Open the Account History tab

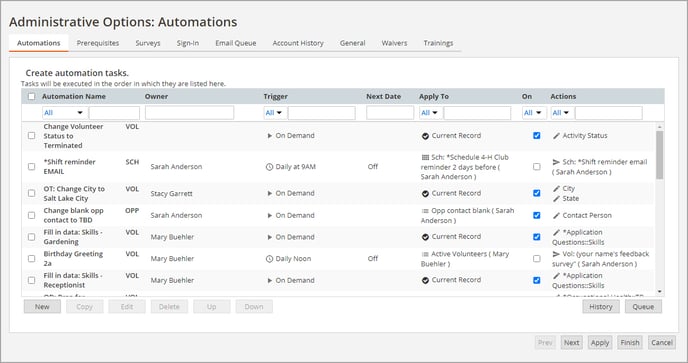coord(298,43)
